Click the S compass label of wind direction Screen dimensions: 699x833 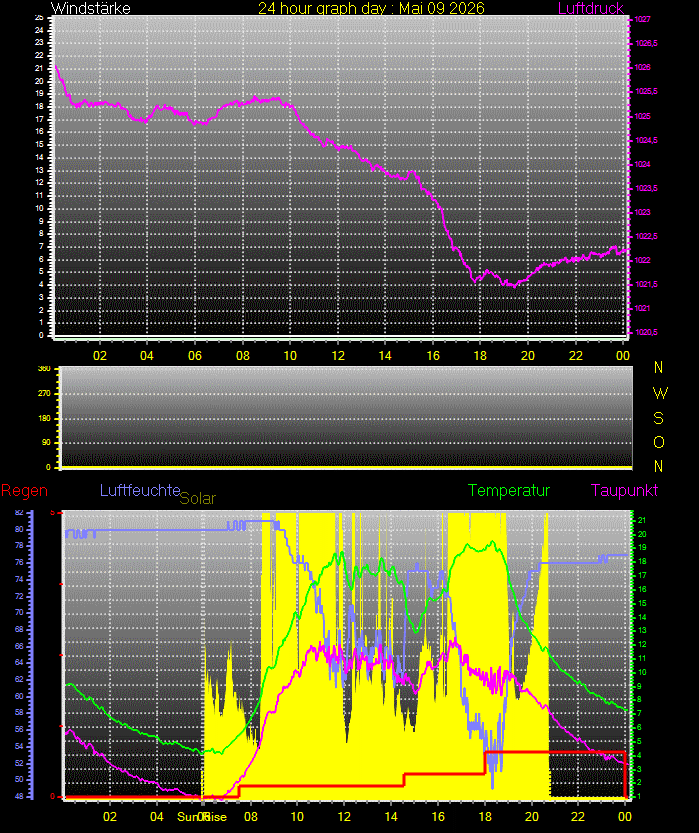pos(659,419)
